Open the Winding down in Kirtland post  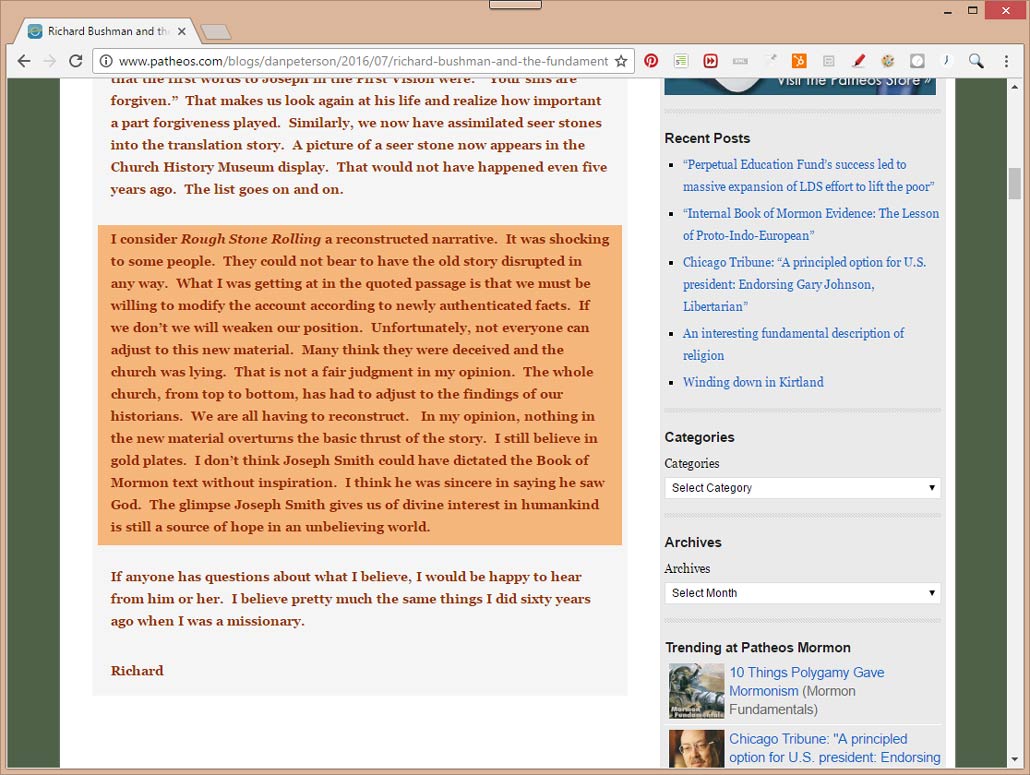click(753, 382)
